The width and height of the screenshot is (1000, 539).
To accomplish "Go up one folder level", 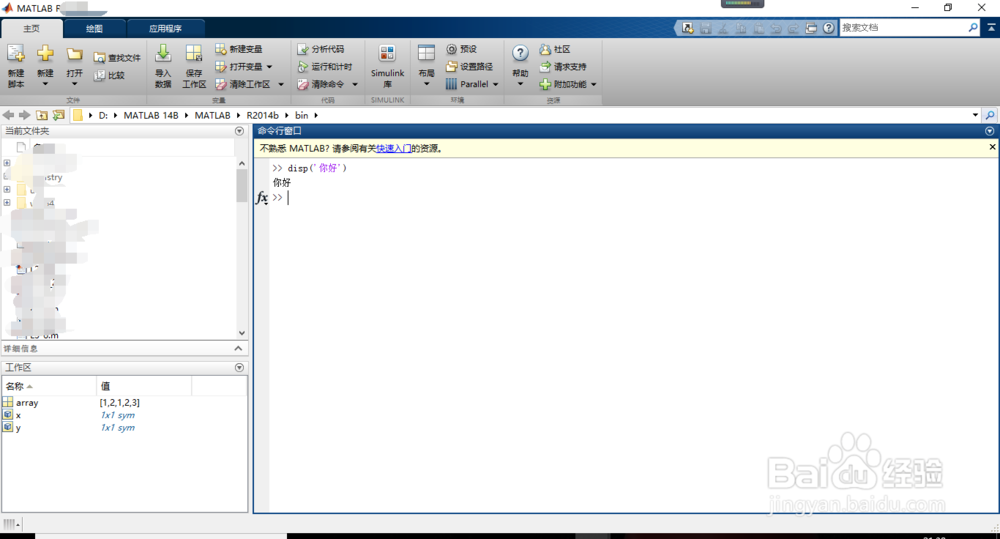I will click(41, 115).
